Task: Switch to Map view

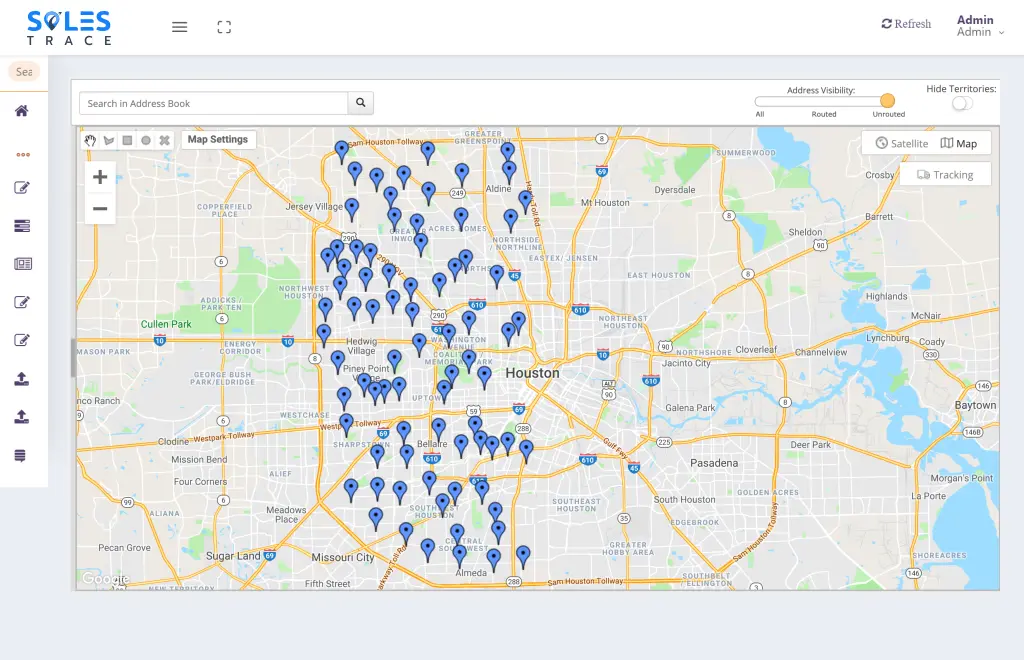Action: pyautogui.click(x=959, y=143)
